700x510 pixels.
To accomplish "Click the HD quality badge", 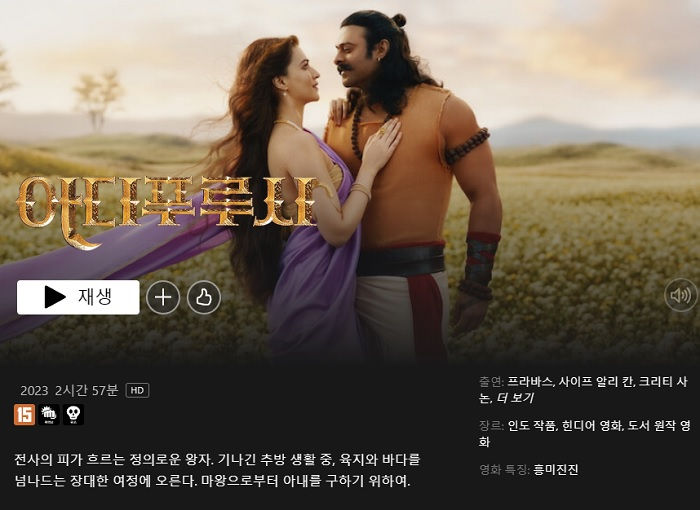I will click(138, 390).
